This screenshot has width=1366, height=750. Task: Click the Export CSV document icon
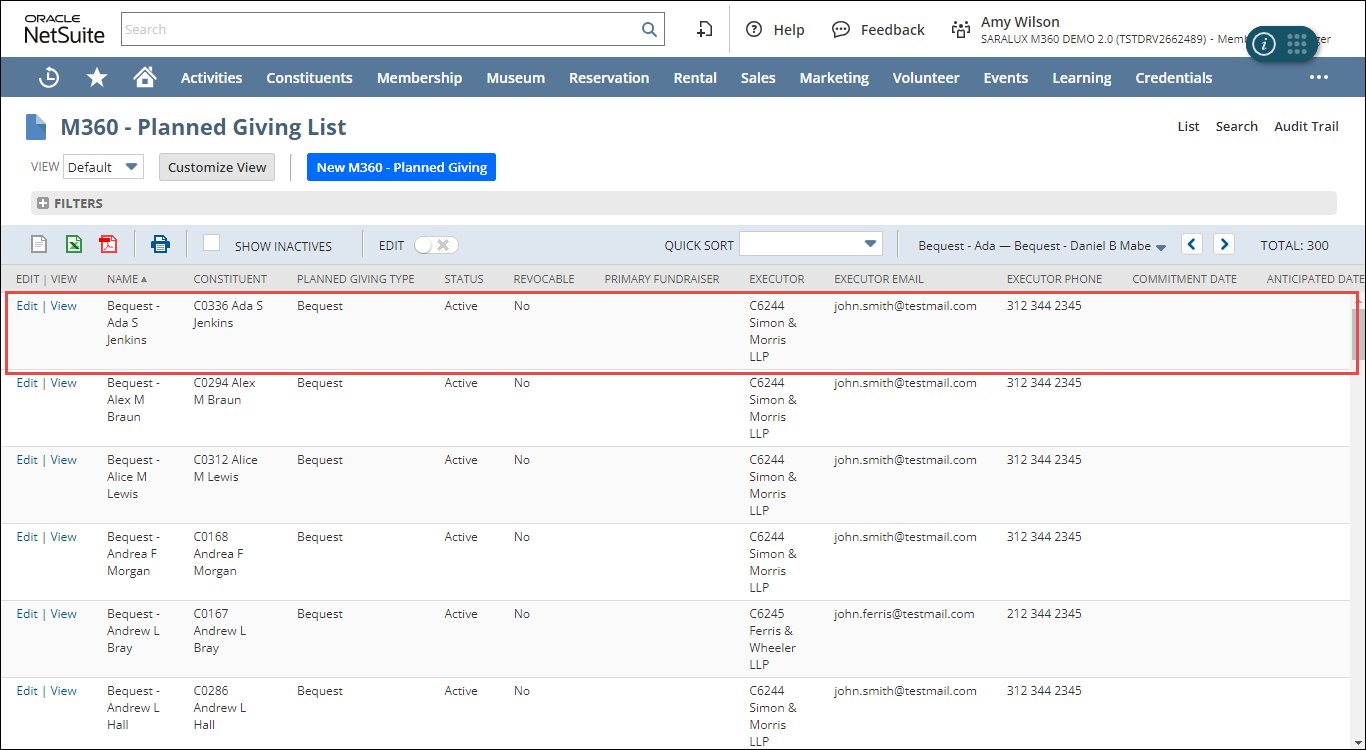[x=39, y=245]
